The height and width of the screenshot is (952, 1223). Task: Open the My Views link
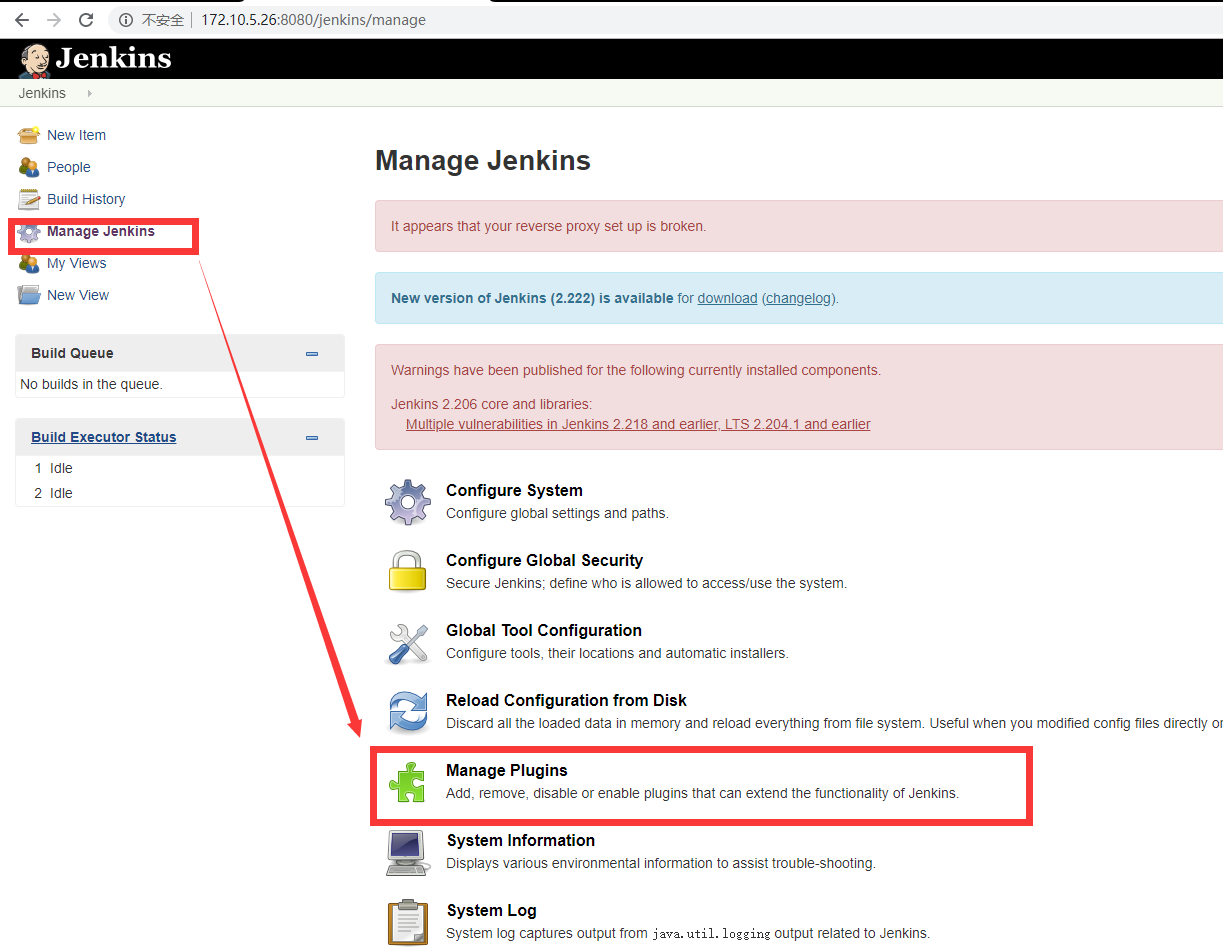(x=77, y=263)
